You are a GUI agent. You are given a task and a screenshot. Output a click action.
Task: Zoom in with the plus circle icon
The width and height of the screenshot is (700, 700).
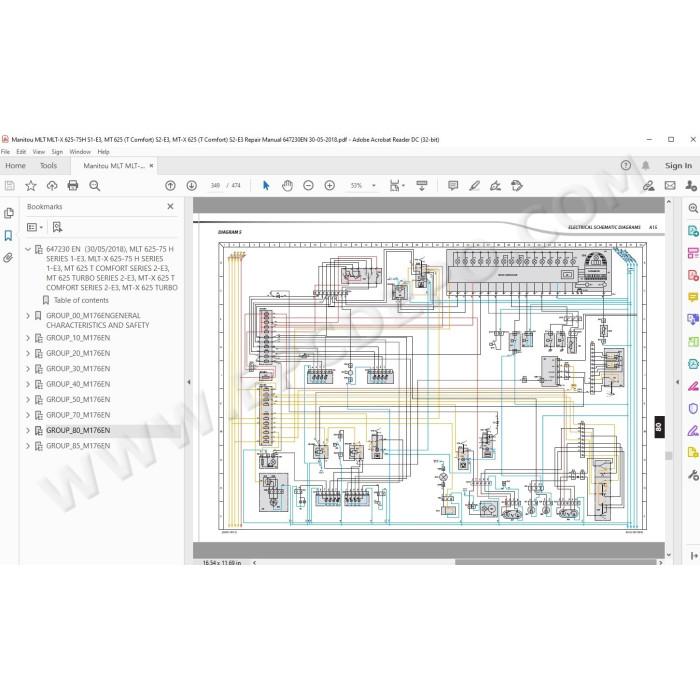pyautogui.click(x=329, y=185)
